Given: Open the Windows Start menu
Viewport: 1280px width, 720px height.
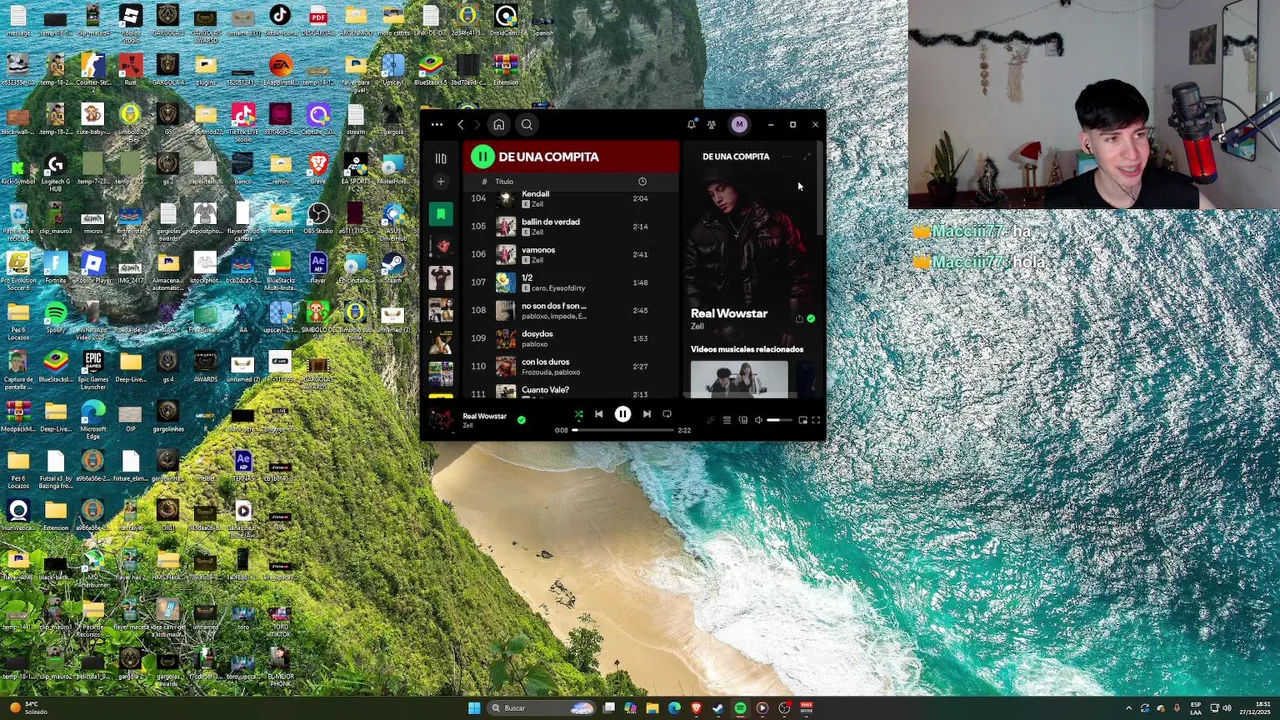Looking at the screenshot, I should click(x=474, y=708).
